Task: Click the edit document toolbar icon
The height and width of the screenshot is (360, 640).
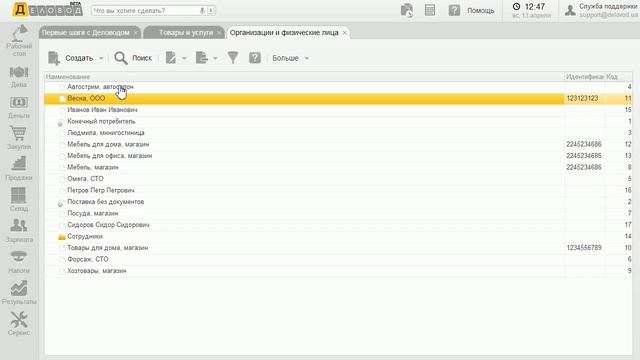Action: click(171, 58)
